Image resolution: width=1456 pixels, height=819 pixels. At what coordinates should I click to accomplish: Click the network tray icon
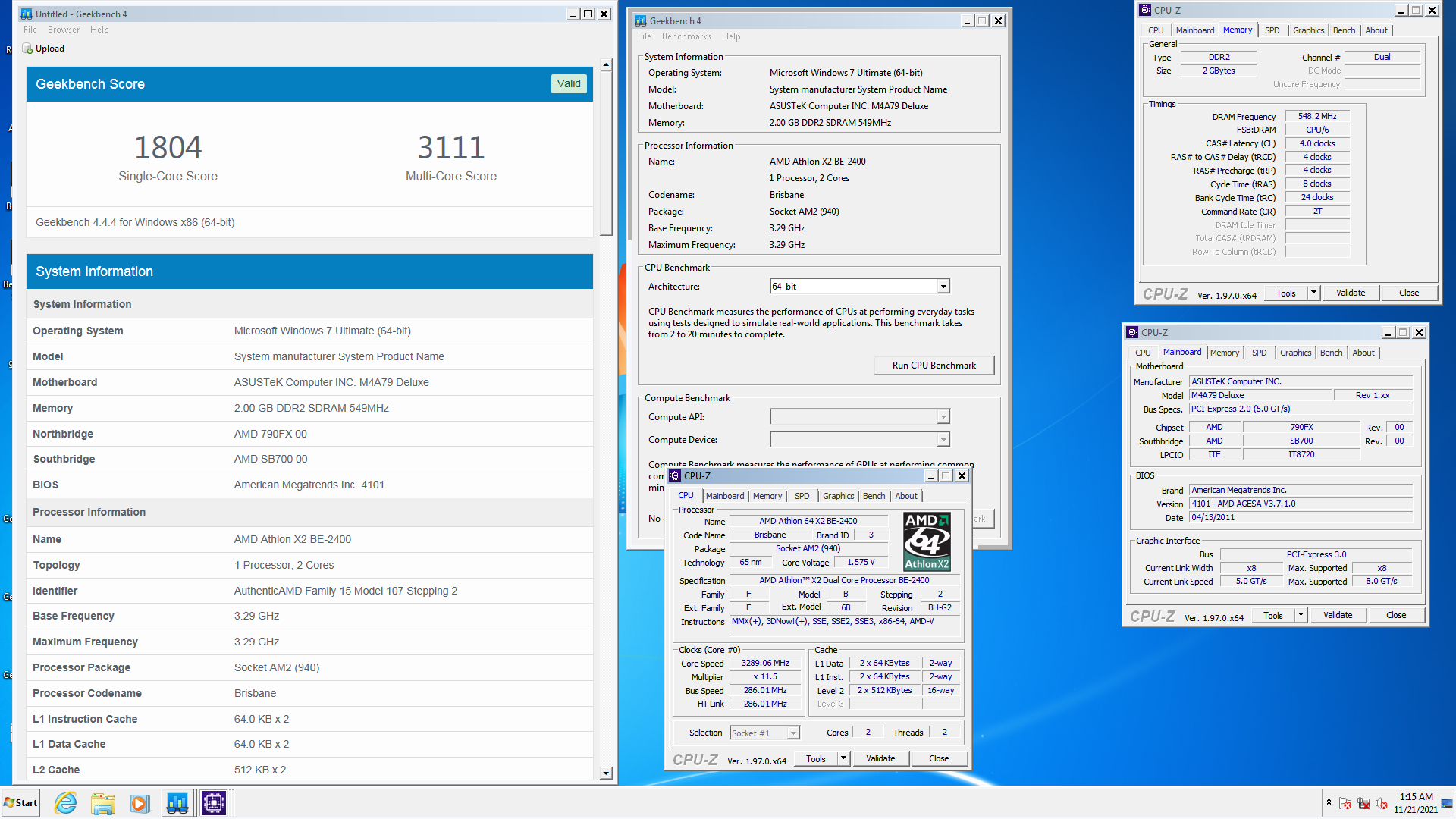point(1363,803)
